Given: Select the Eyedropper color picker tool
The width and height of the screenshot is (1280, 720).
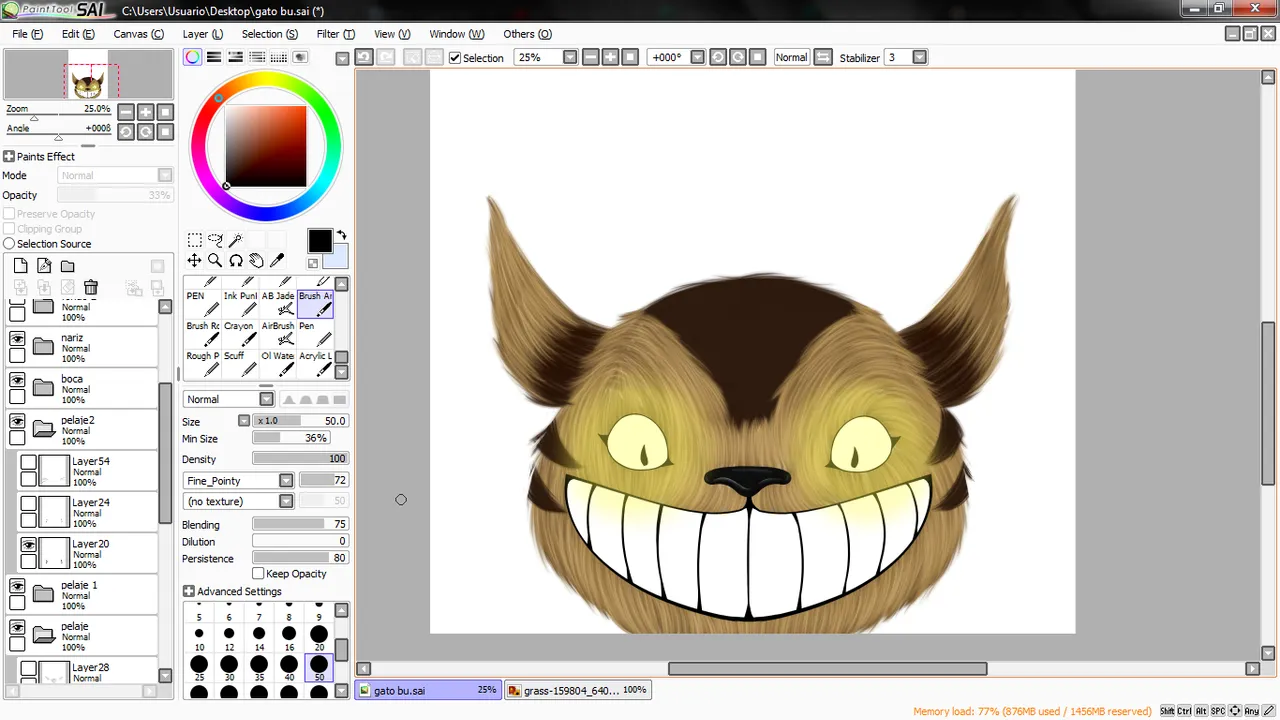Looking at the screenshot, I should (277, 260).
